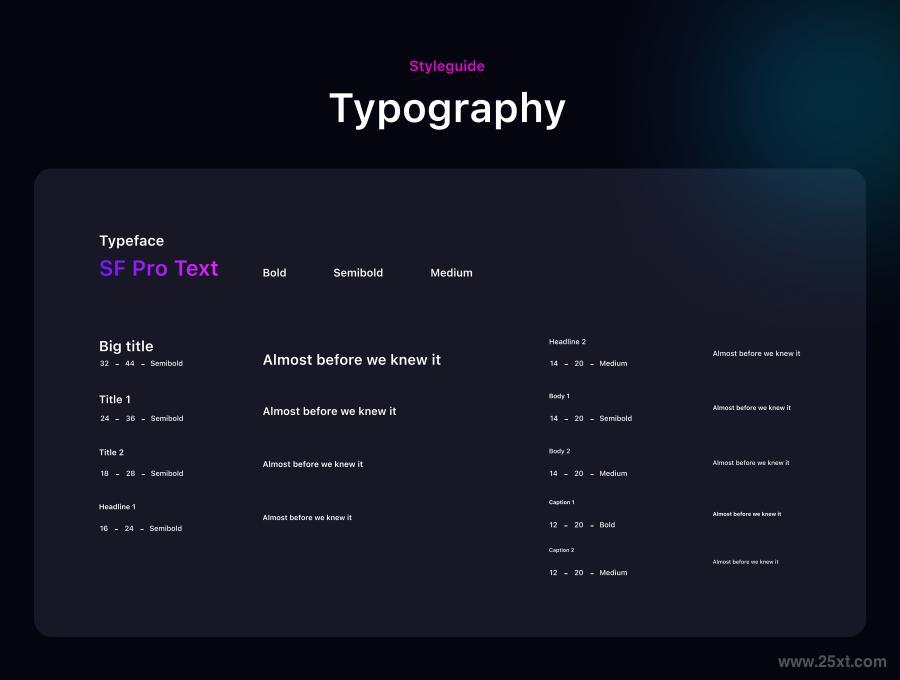Click the pink "Styleguide" heading

tap(447, 67)
